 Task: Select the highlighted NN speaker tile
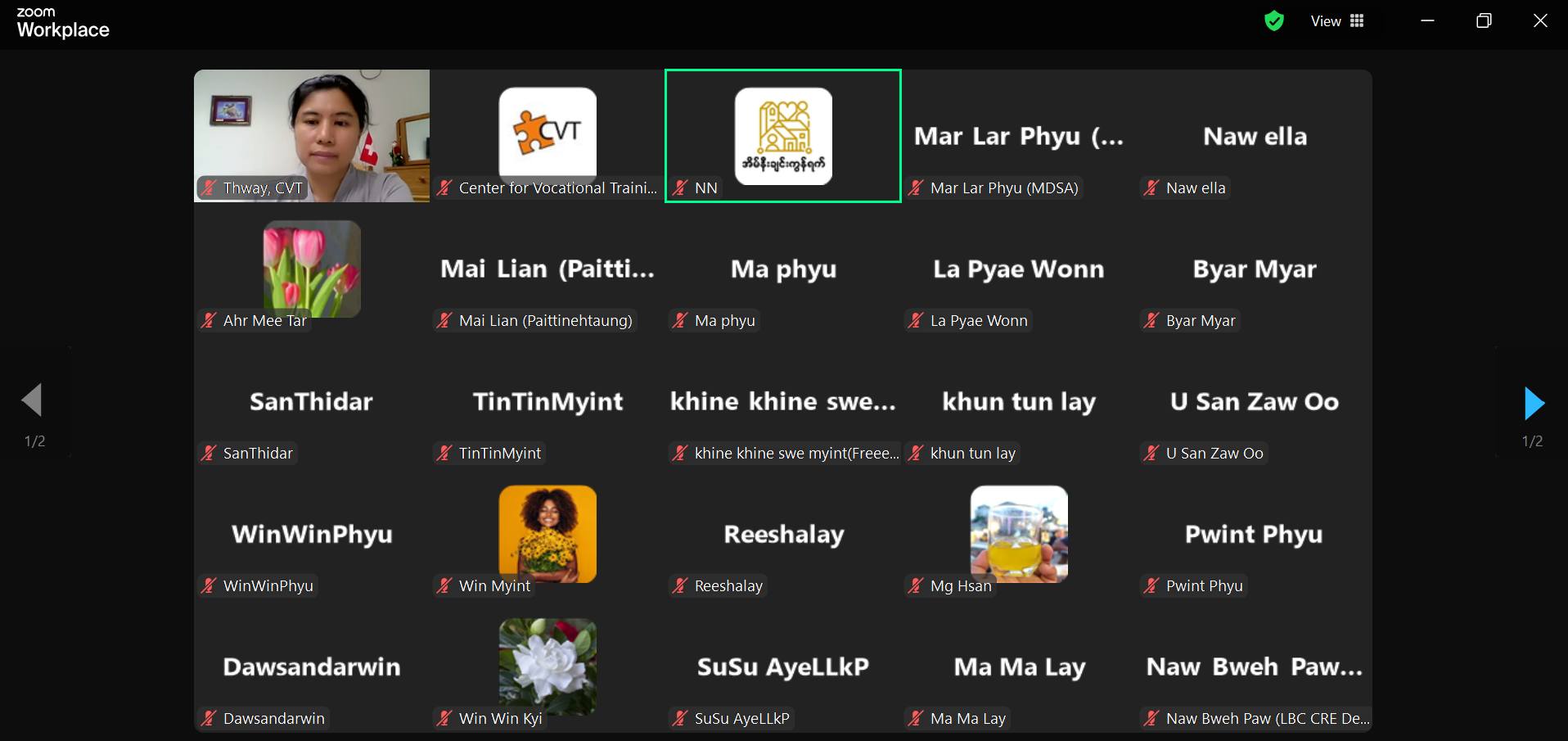point(783,136)
